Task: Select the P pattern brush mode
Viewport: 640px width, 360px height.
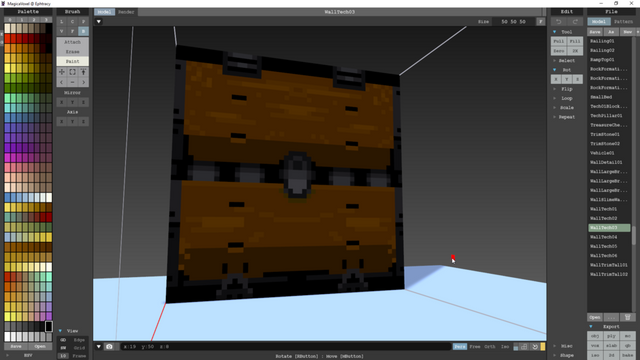Action: pyautogui.click(x=83, y=22)
